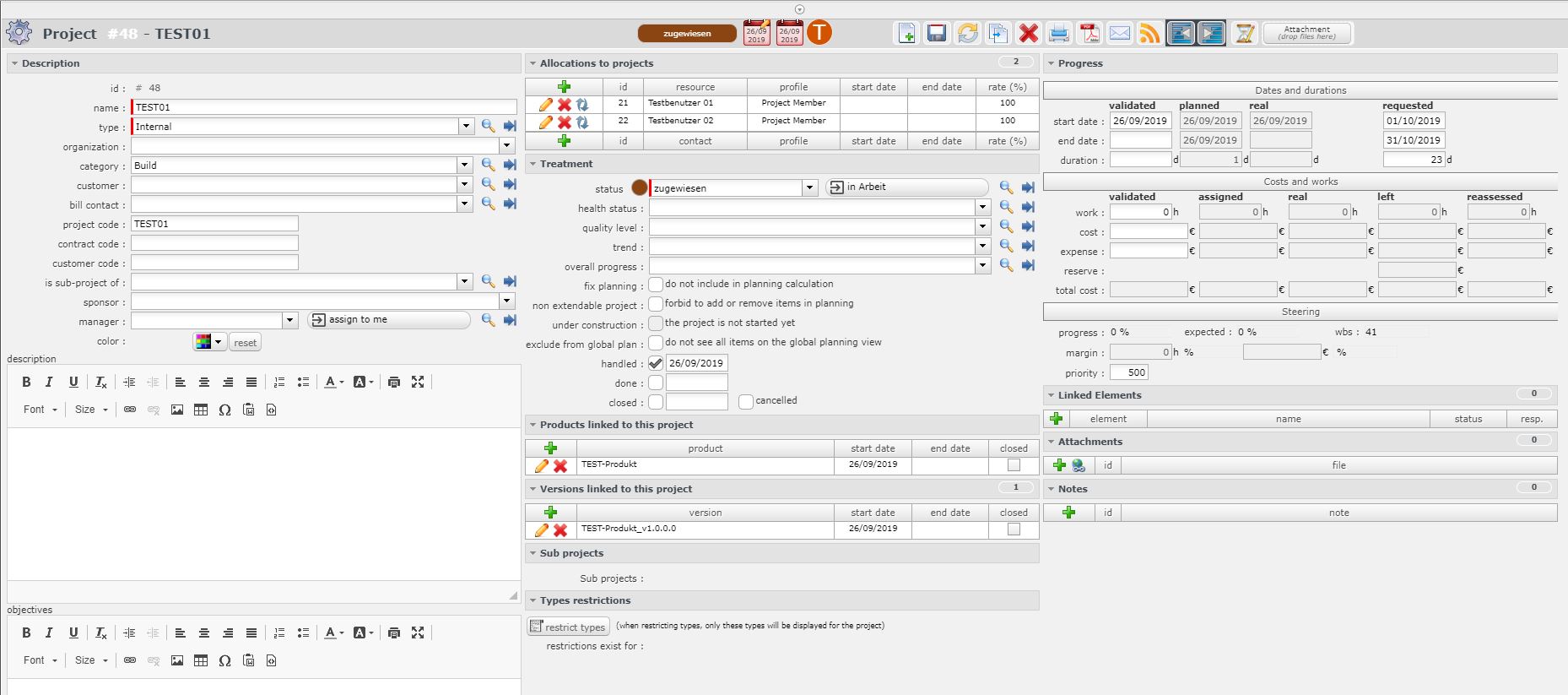Check the cancelled checkbox

tap(746, 402)
